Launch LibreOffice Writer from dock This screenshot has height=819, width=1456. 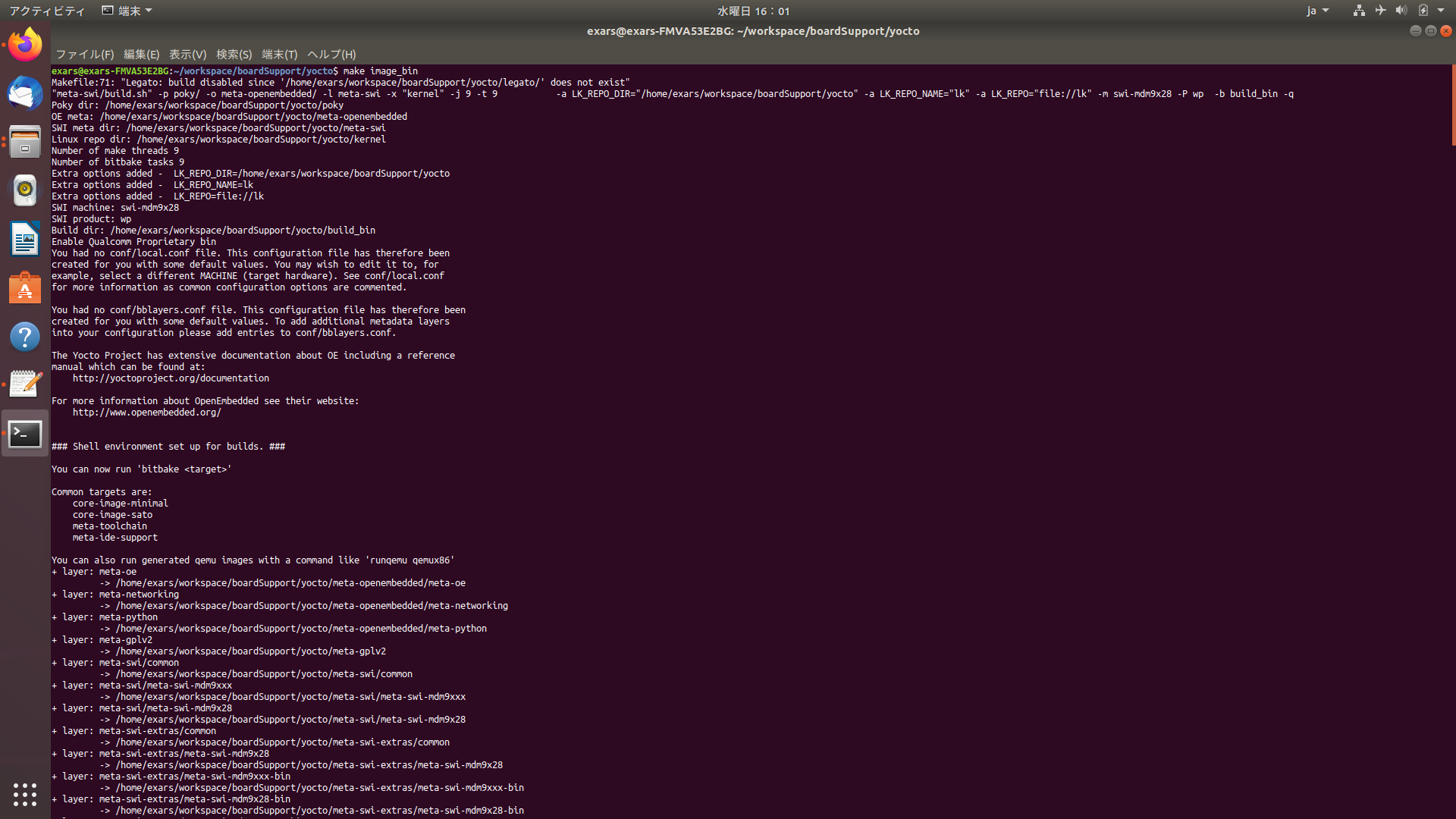point(25,240)
